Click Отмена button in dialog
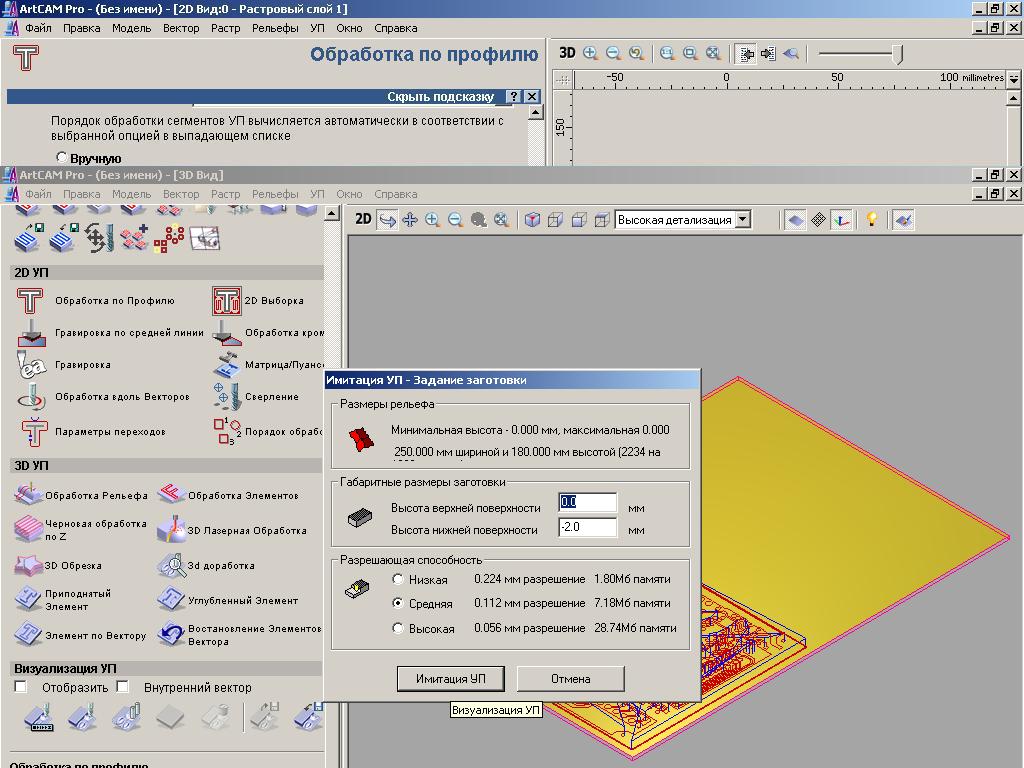This screenshot has width=1024, height=768. (x=570, y=679)
